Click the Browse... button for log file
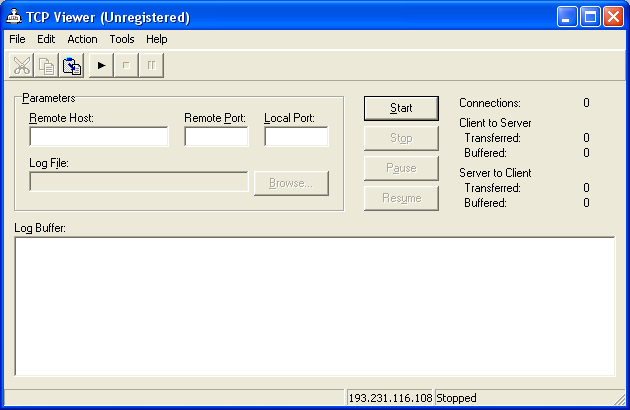 click(291, 183)
